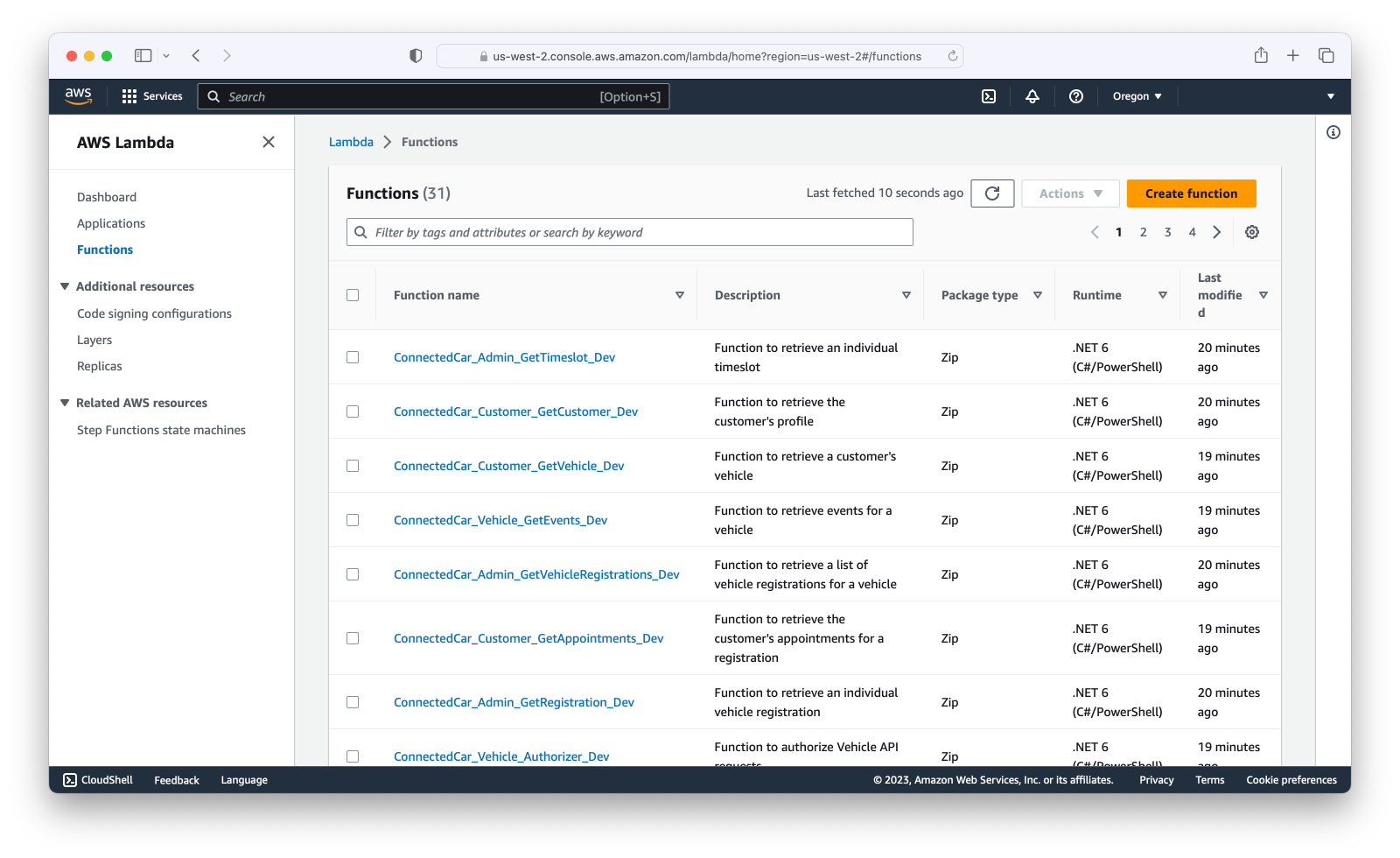Click Cookie preferences in footer
The height and width of the screenshot is (858, 1400).
point(1291,780)
